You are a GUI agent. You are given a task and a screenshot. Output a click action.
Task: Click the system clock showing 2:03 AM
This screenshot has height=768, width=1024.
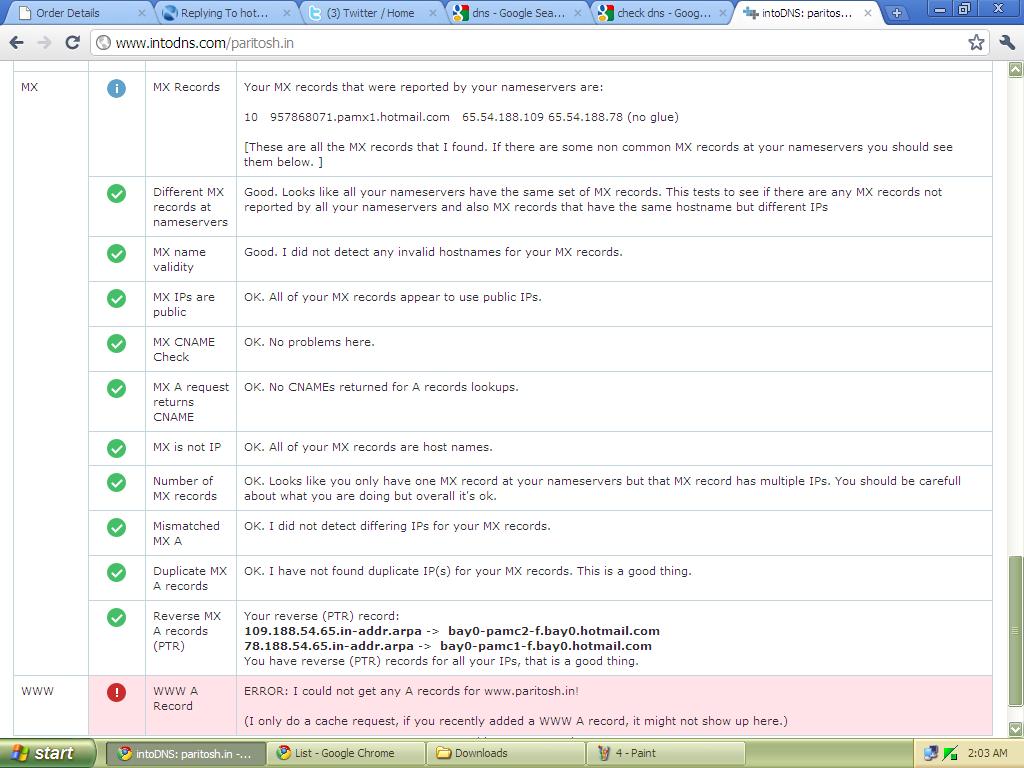tap(990, 752)
